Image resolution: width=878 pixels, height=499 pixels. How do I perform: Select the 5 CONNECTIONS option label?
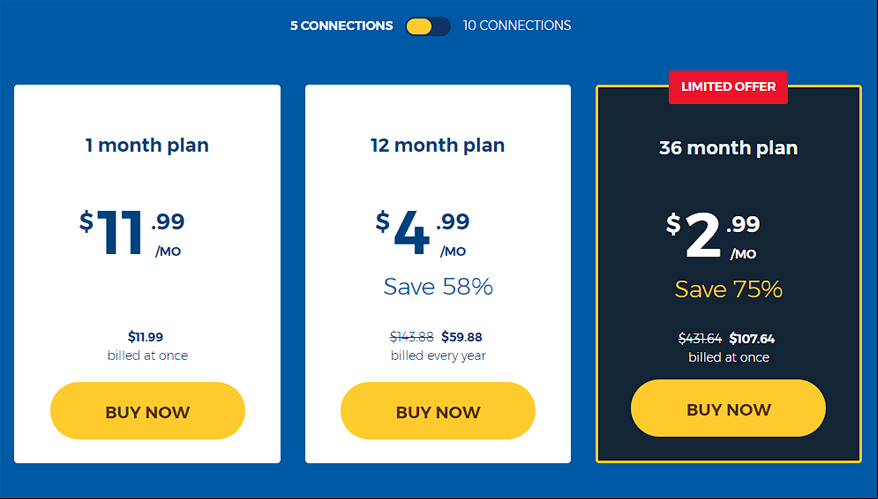point(342,26)
